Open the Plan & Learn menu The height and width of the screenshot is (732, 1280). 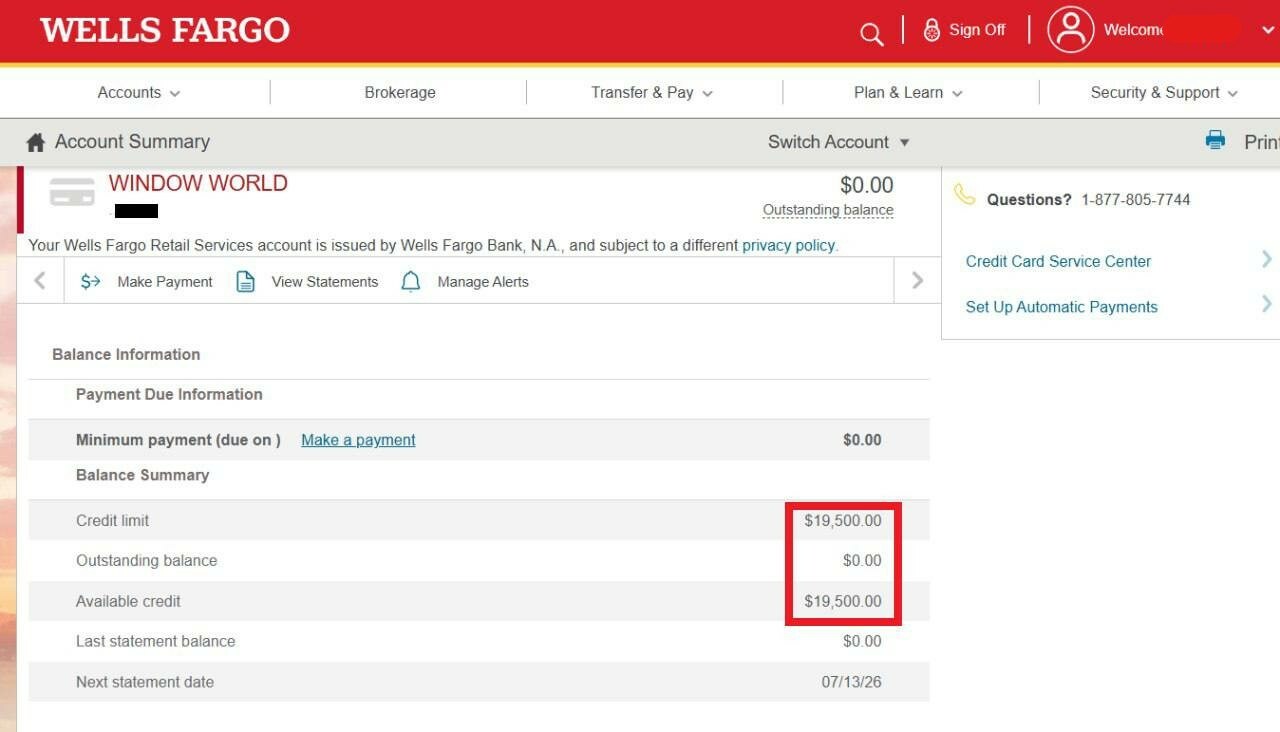click(908, 92)
